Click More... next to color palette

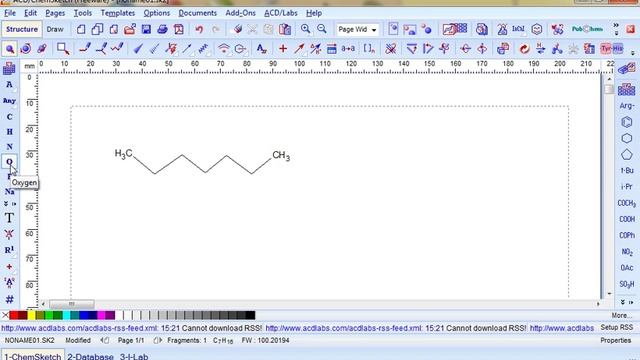click(621, 316)
